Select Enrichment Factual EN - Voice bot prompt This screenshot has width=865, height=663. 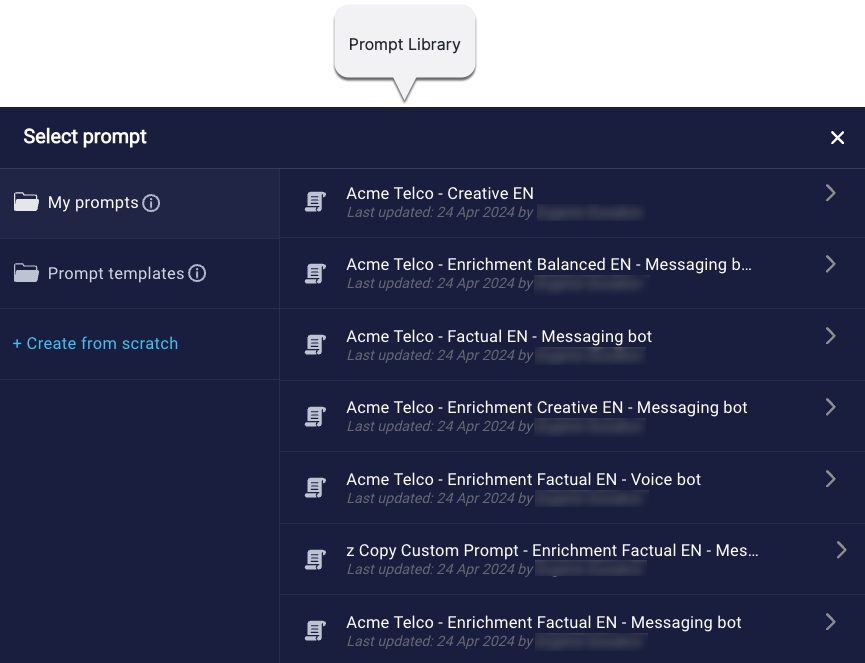[572, 488]
